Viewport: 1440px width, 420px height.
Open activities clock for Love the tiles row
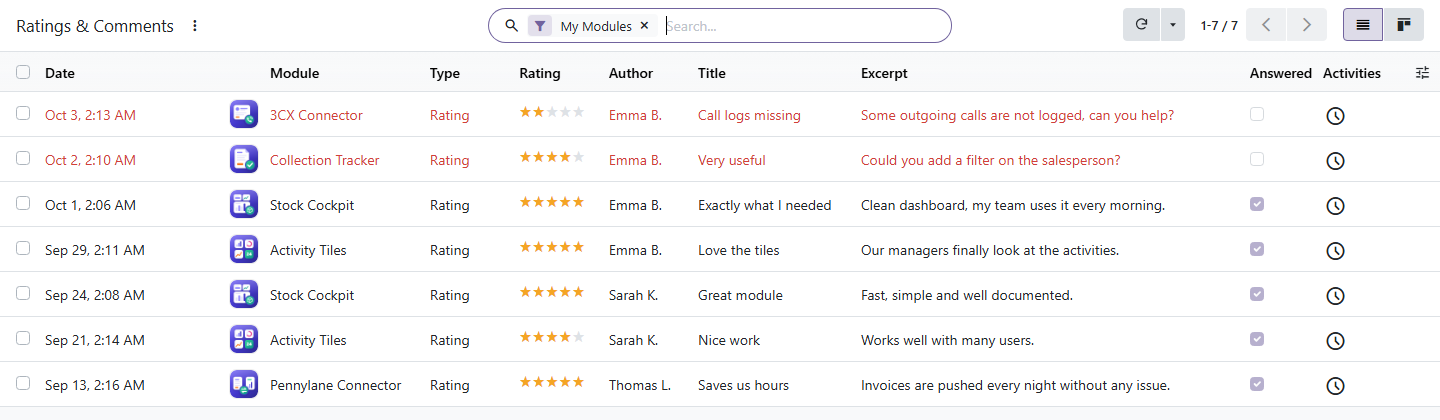[1334, 251]
